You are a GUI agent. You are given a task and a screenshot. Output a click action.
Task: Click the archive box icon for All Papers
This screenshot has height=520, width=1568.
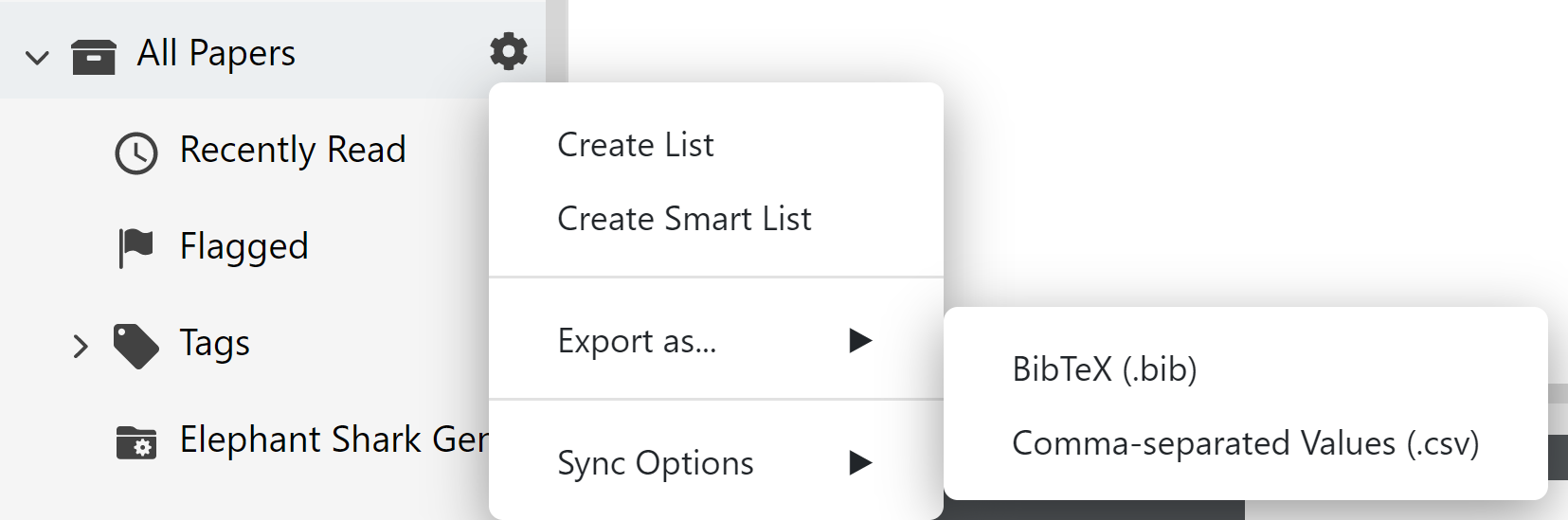pyautogui.click(x=94, y=56)
